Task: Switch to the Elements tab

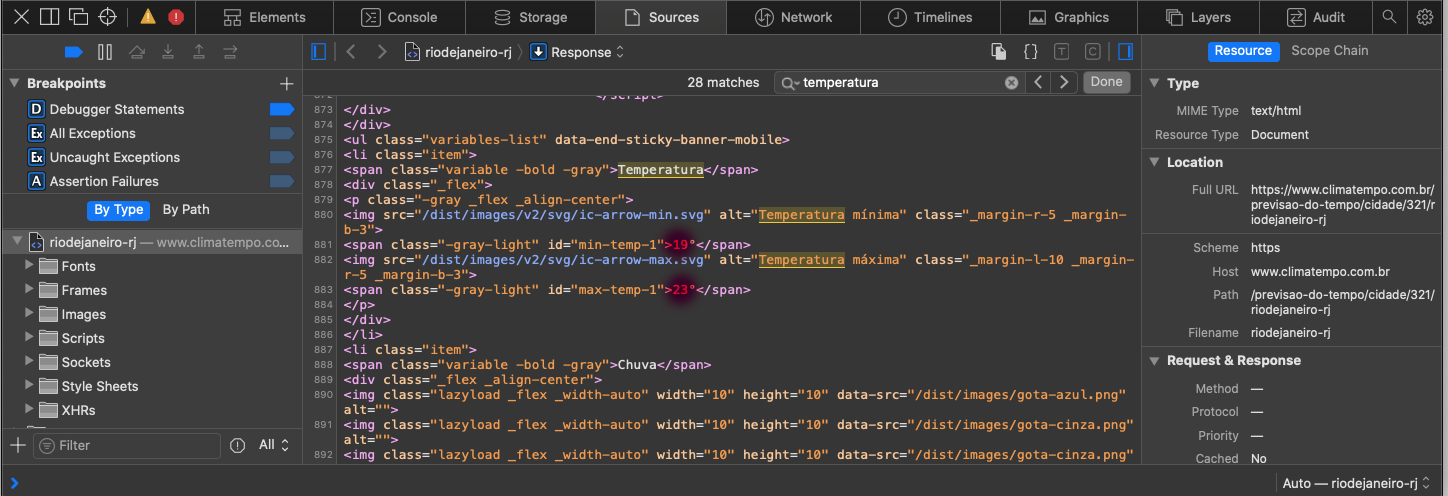Action: coord(264,17)
